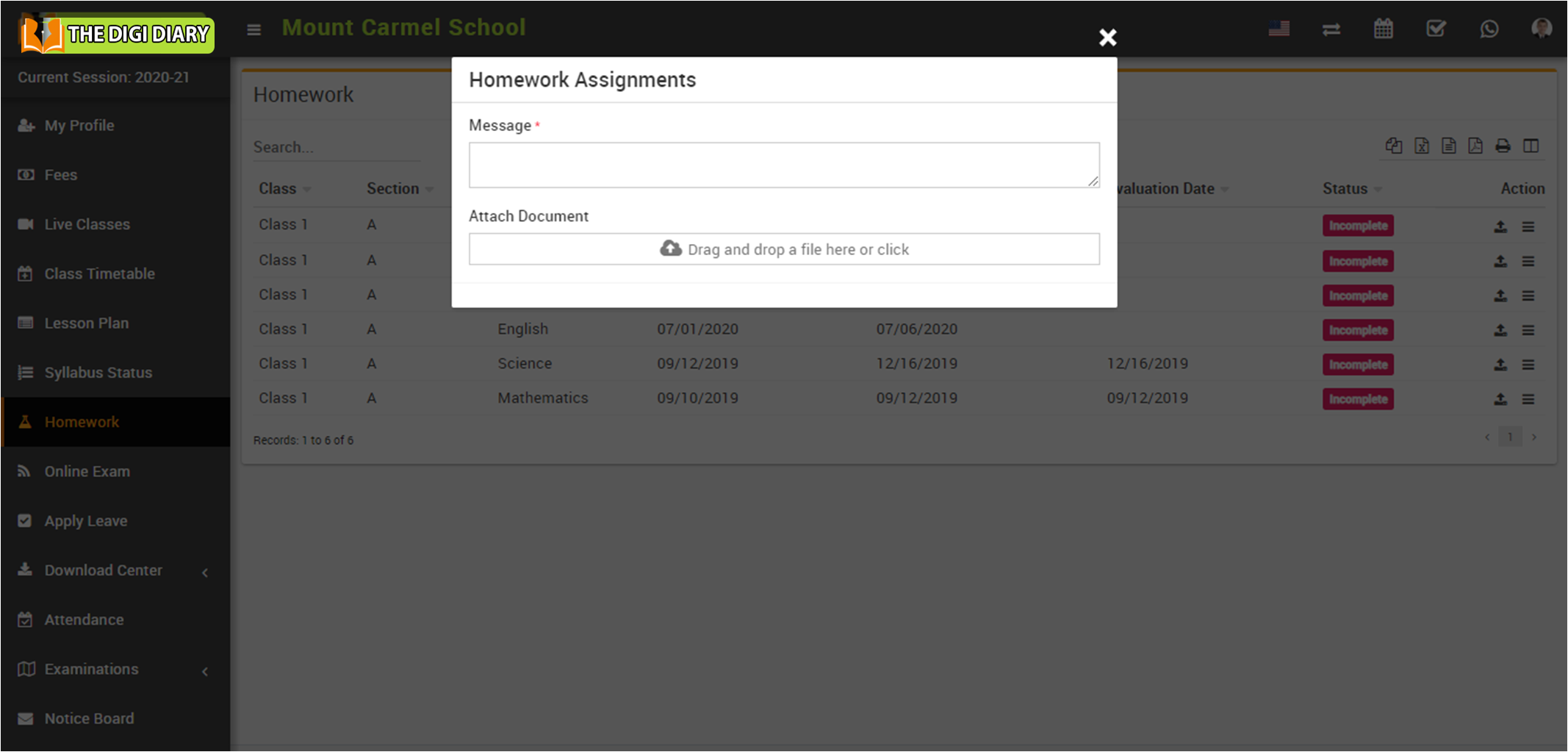Viewport: 1568px width, 752px height.
Task: Open the user profile avatar
Action: [1541, 29]
